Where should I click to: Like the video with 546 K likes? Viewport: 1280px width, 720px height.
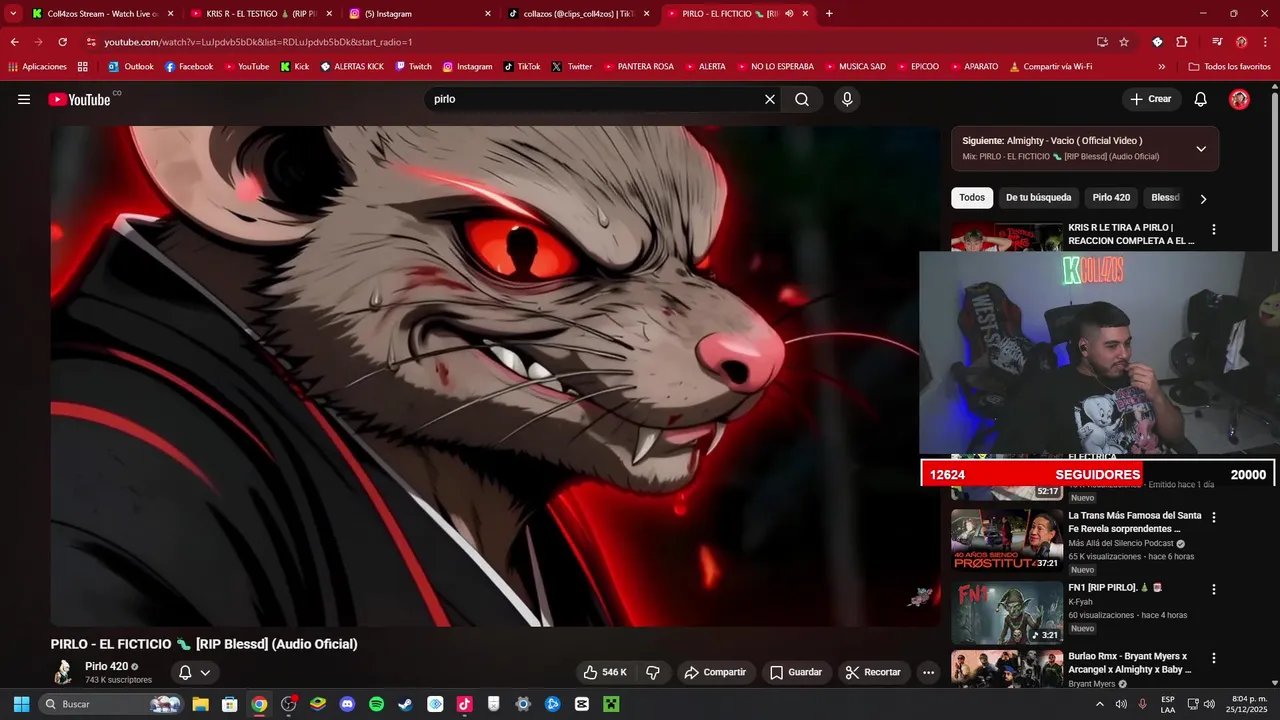[x=605, y=672]
